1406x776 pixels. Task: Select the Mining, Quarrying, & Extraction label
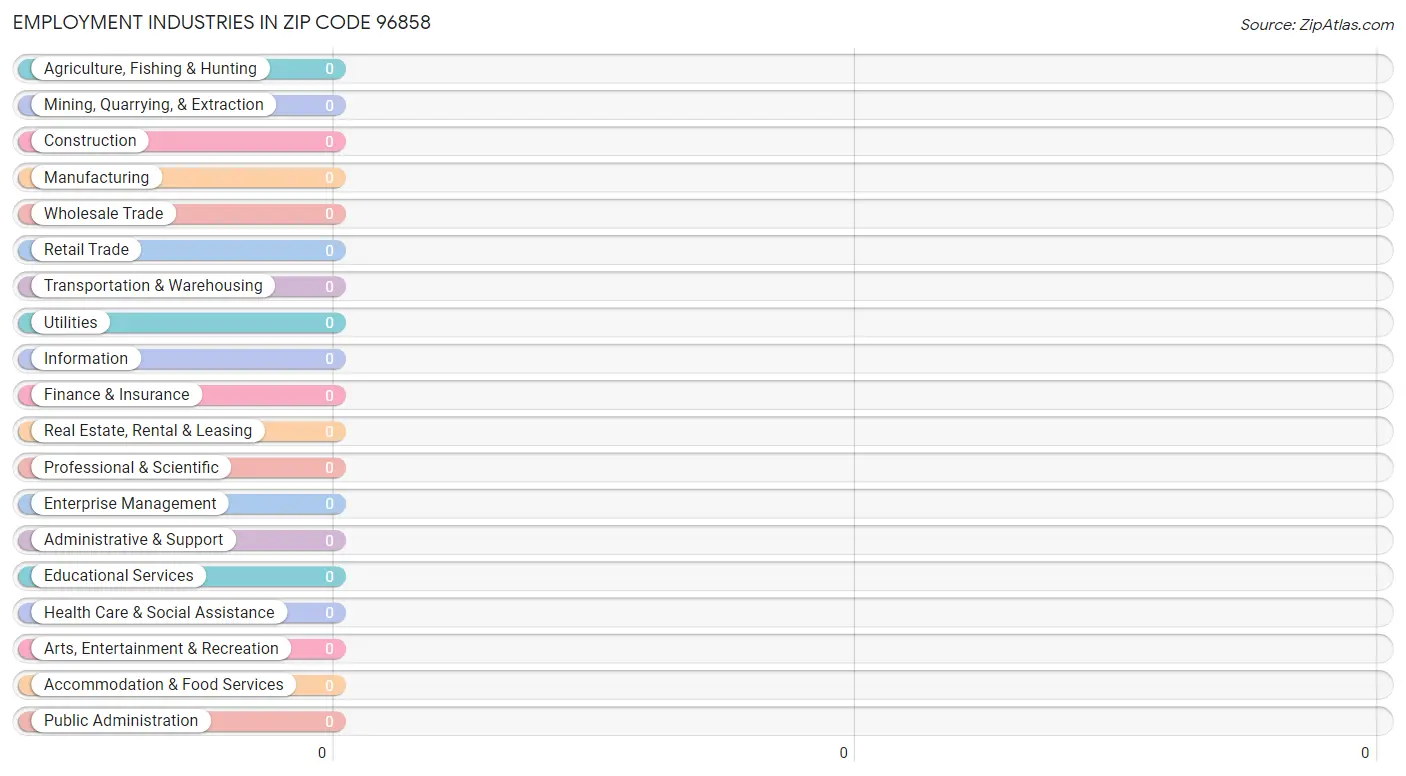[154, 105]
